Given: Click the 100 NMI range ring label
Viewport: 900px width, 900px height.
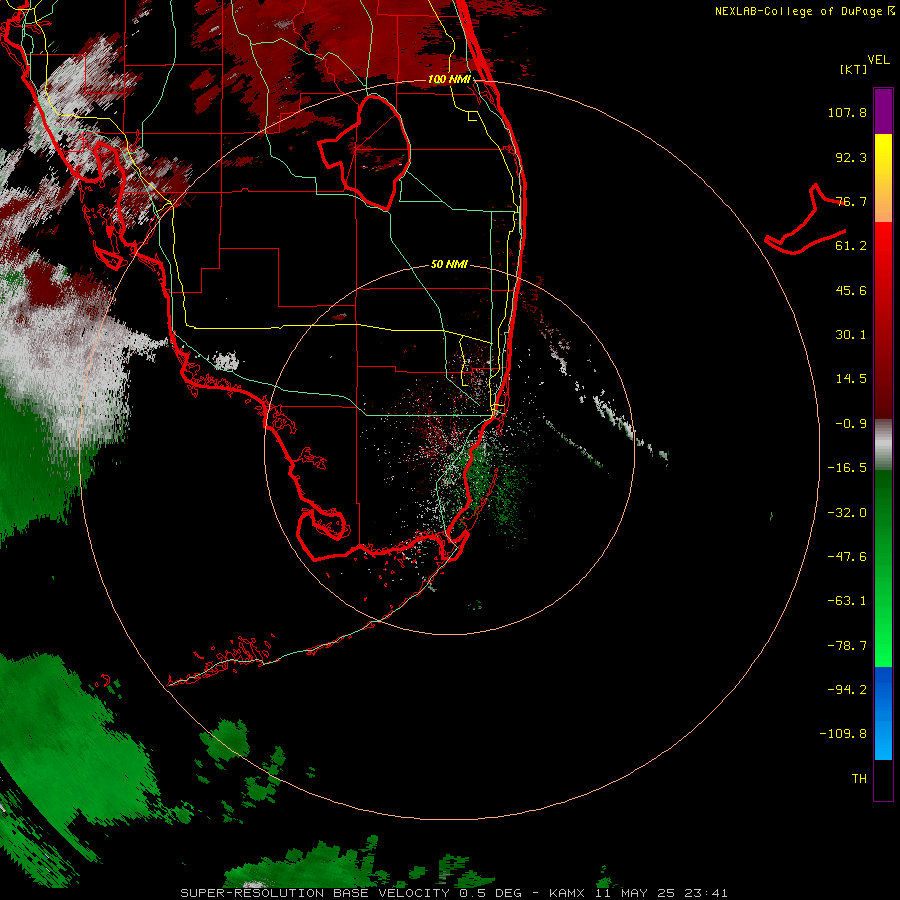Looking at the screenshot, I should [x=449, y=79].
